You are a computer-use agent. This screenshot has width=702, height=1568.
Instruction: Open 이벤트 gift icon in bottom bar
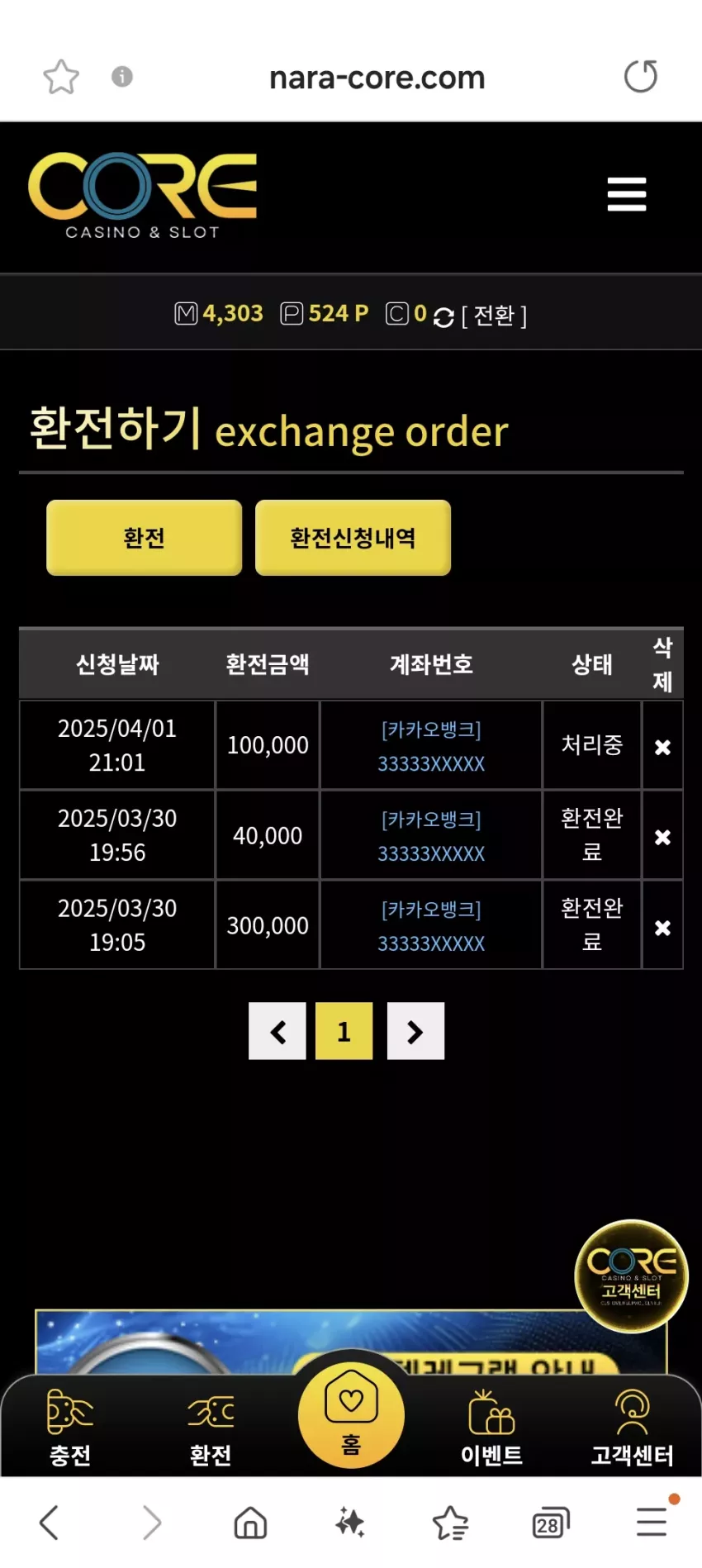tap(491, 1428)
